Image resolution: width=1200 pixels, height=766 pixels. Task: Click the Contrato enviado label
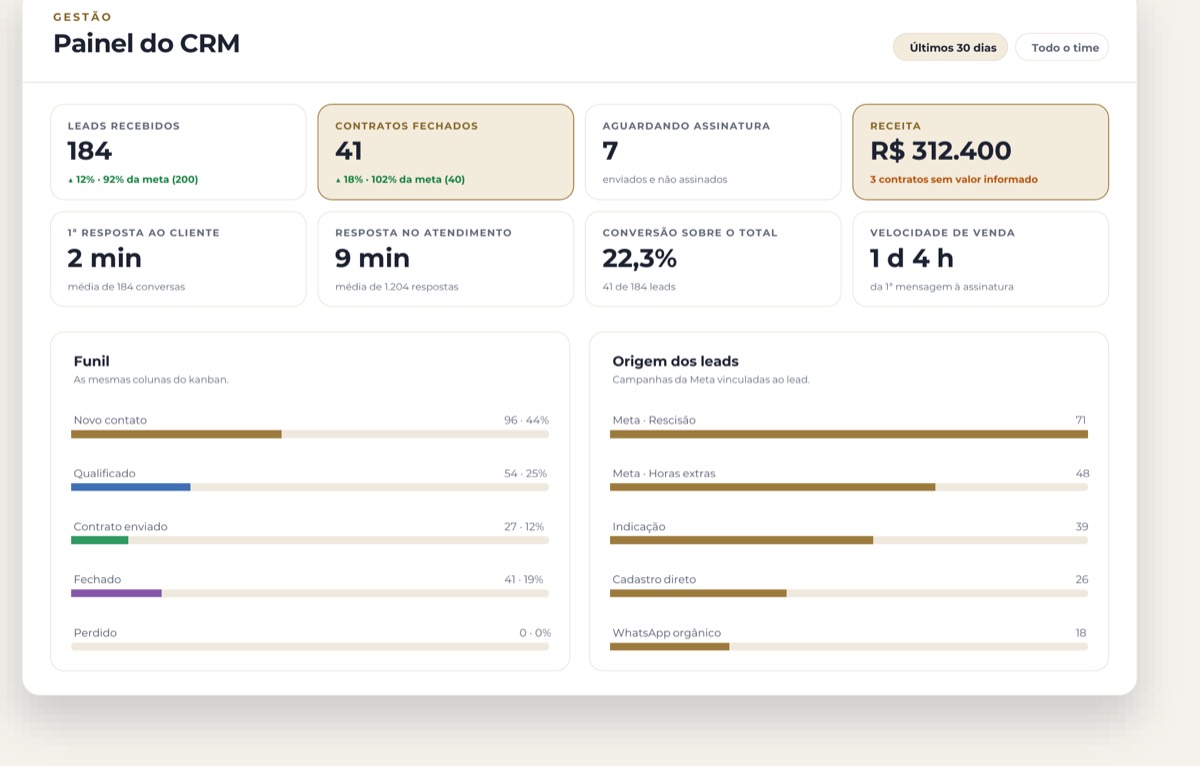click(120, 526)
